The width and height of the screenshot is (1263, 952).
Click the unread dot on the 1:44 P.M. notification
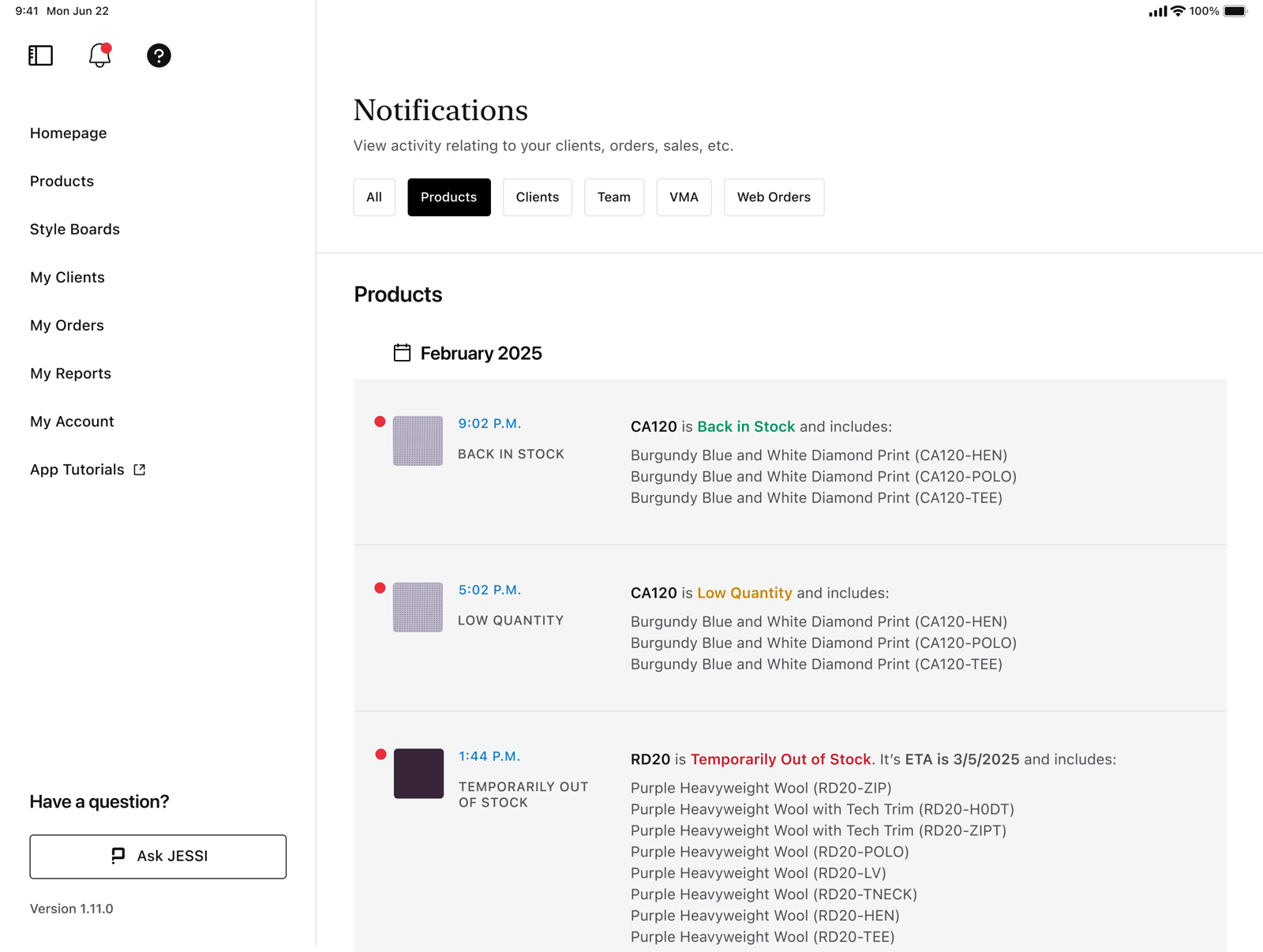[380, 755]
